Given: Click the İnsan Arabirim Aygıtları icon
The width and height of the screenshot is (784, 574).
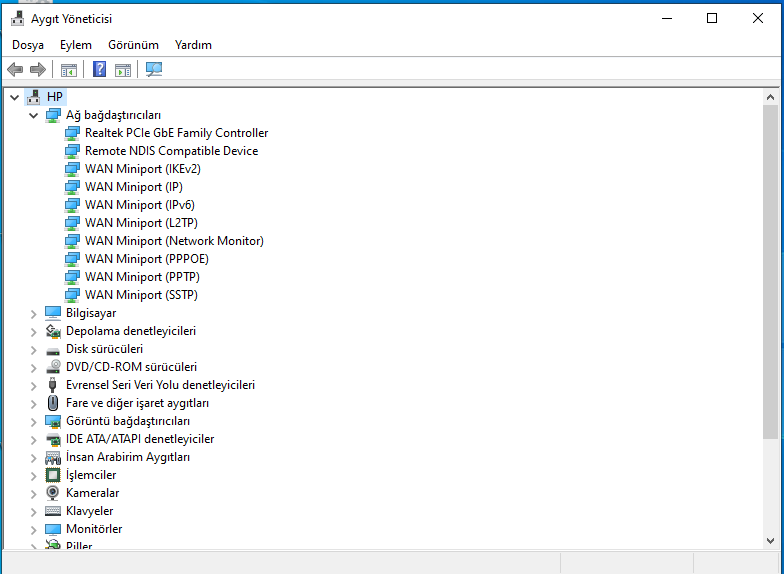Looking at the screenshot, I should (53, 458).
